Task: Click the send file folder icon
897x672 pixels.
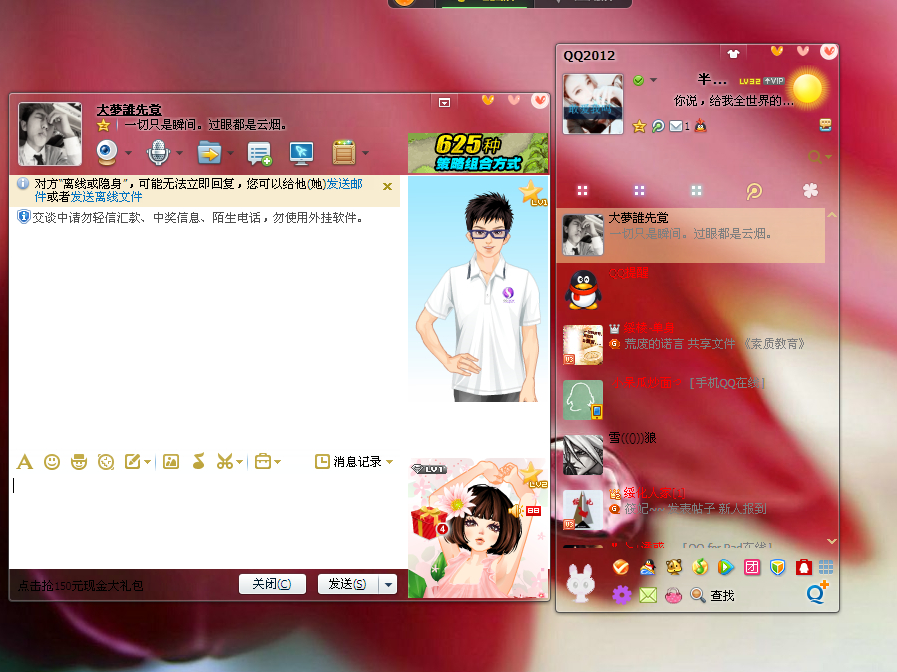Action: 209,153
